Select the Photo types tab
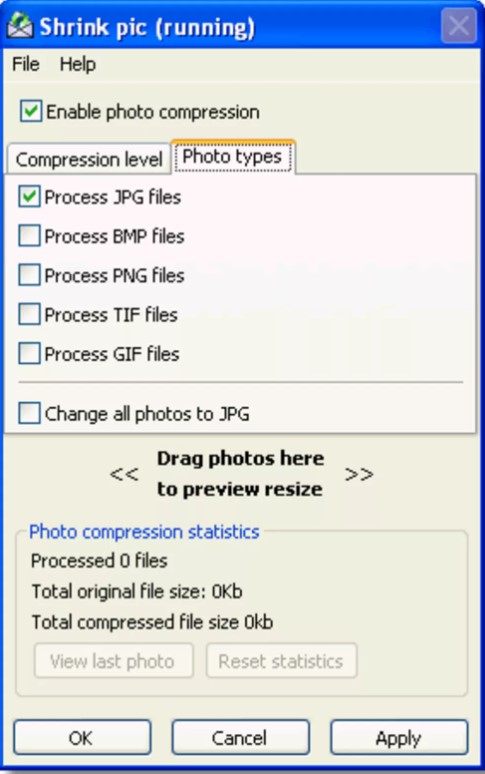This screenshot has height=774, width=485. (x=233, y=157)
